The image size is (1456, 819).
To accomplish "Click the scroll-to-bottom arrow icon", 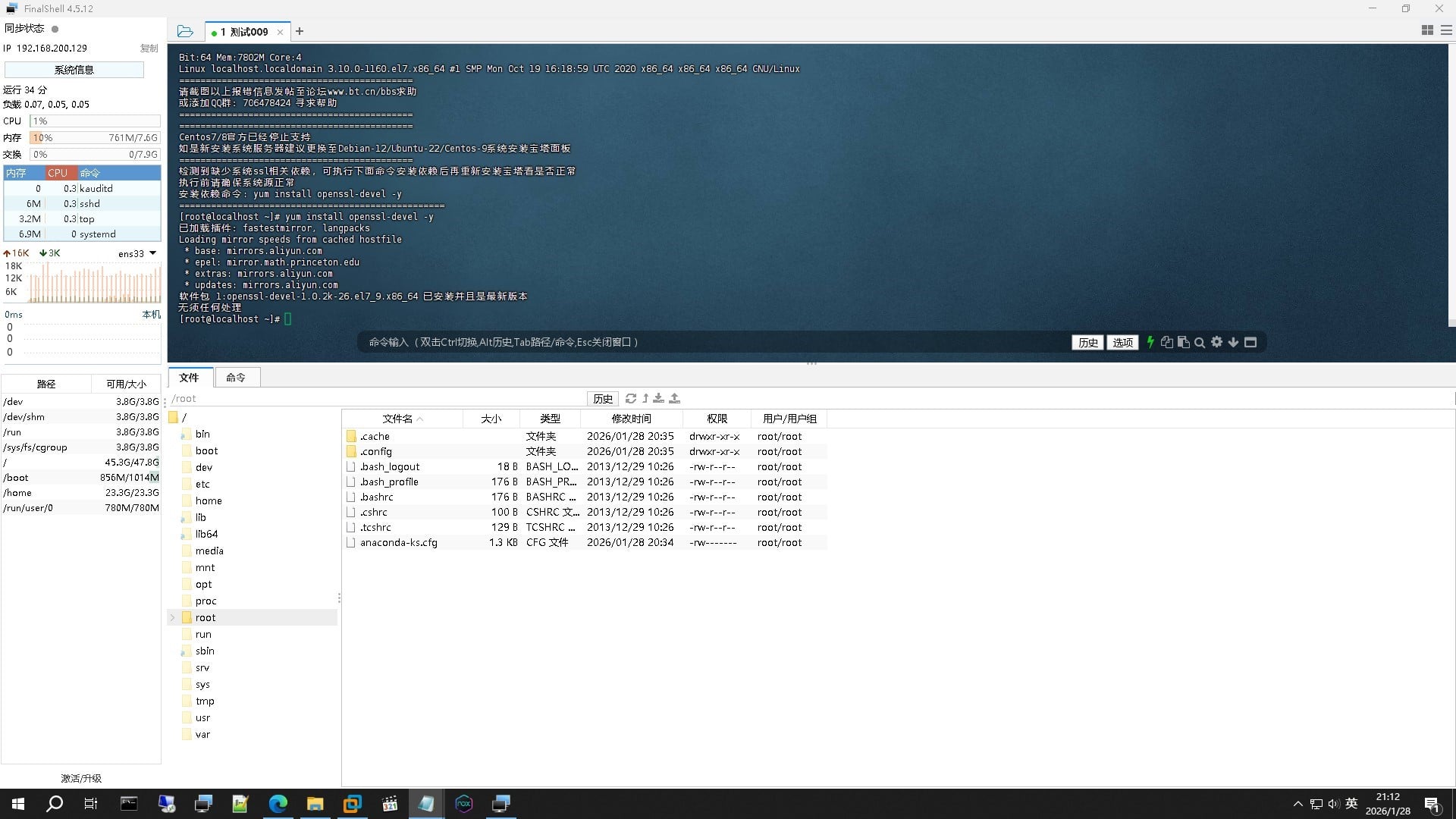I will click(1233, 342).
